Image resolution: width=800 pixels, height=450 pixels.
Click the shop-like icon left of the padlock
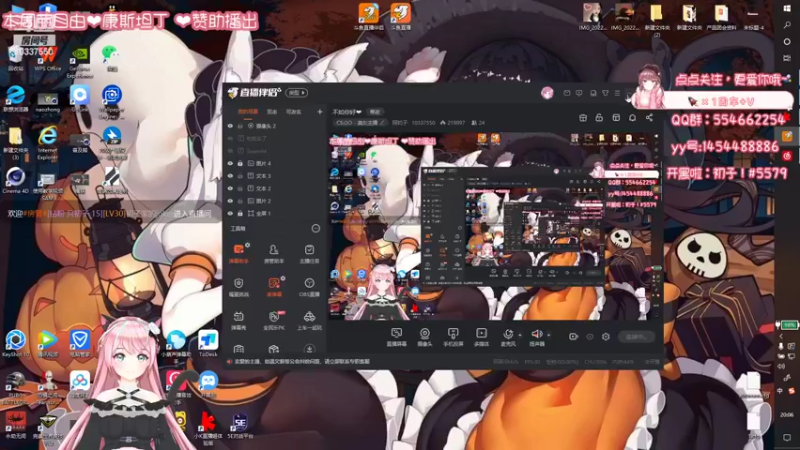click(x=583, y=118)
